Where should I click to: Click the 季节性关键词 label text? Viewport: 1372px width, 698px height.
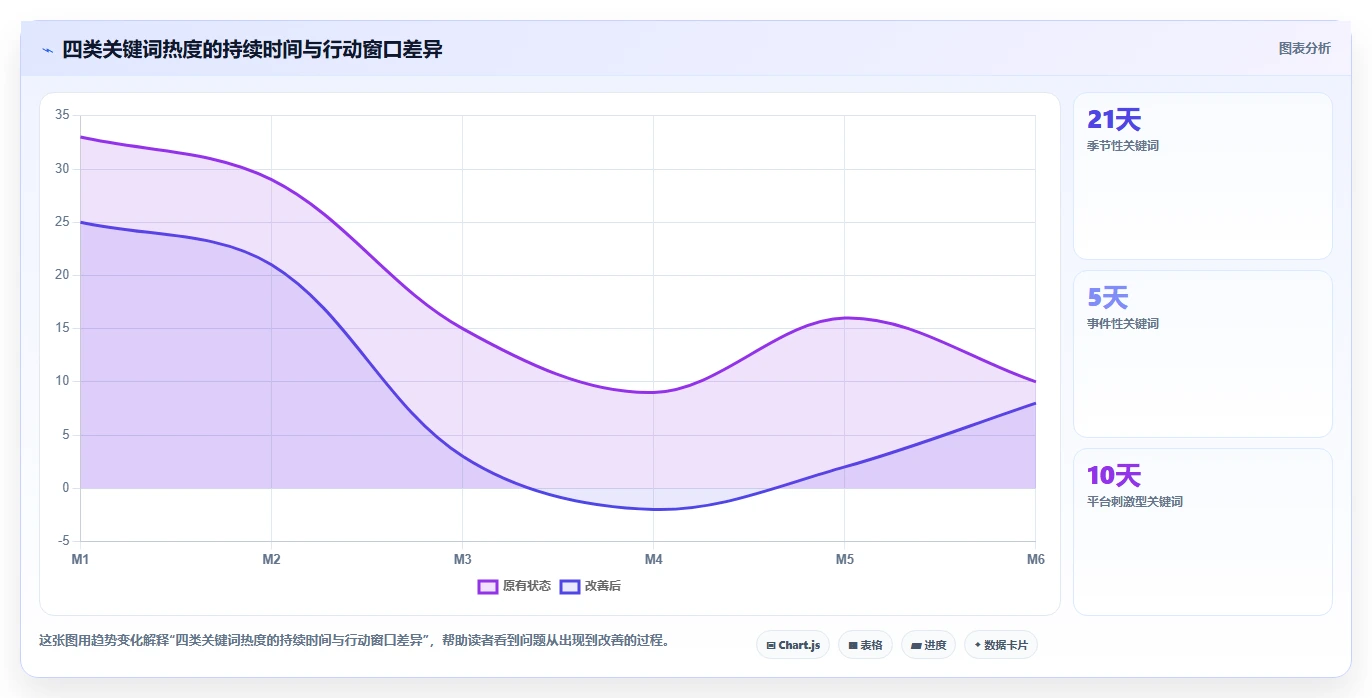[x=1122, y=146]
